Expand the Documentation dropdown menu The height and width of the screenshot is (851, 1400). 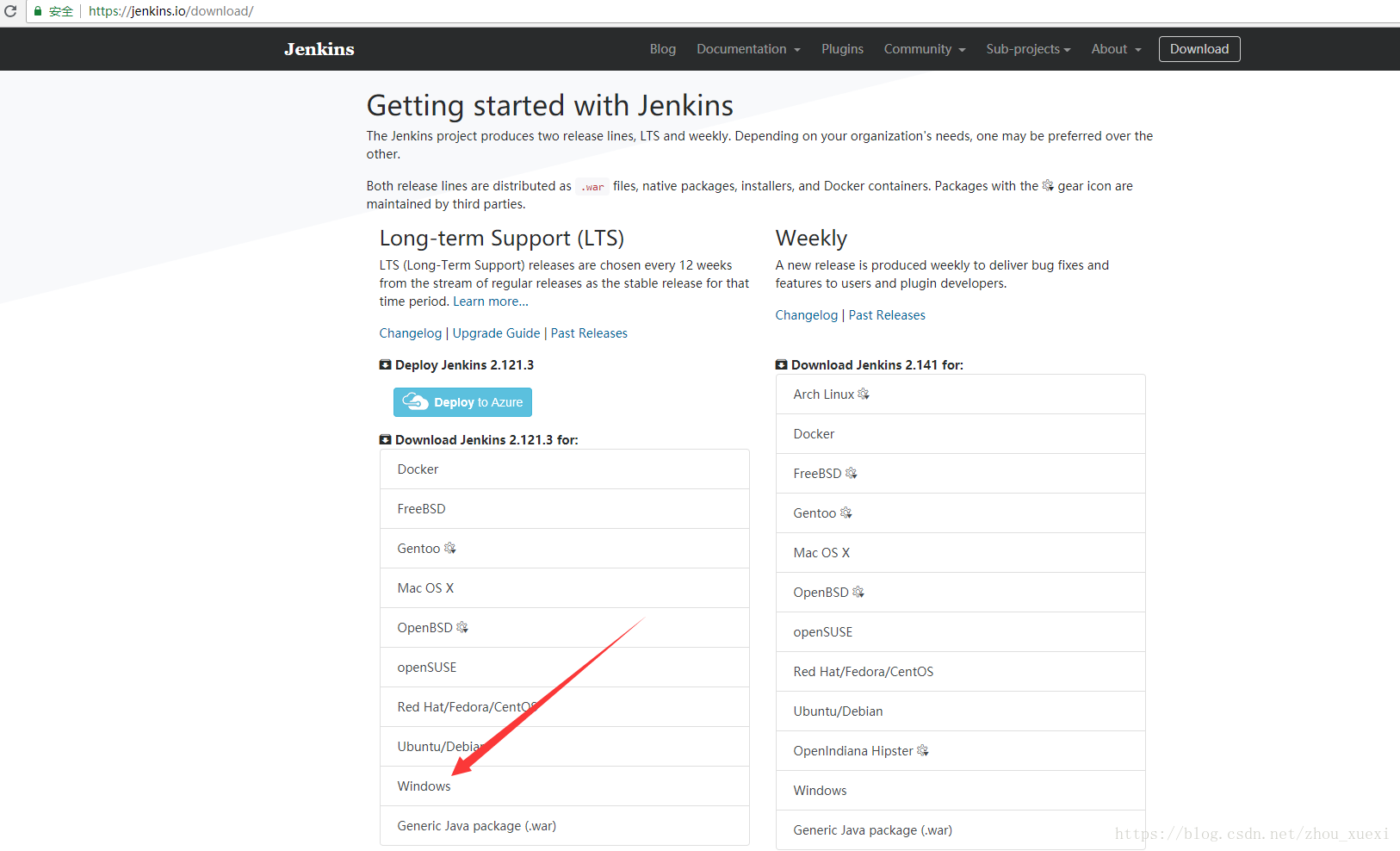coord(748,49)
